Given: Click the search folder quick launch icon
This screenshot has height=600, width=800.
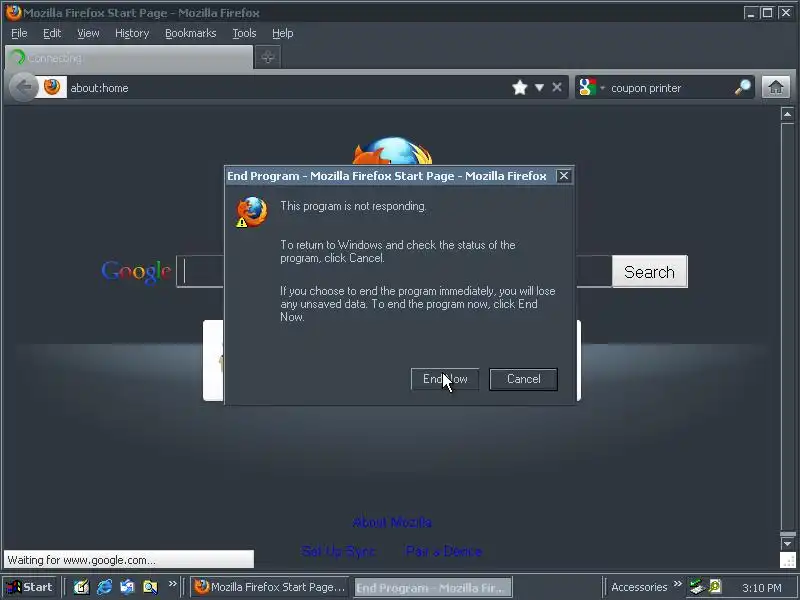Looking at the screenshot, I should [150, 587].
